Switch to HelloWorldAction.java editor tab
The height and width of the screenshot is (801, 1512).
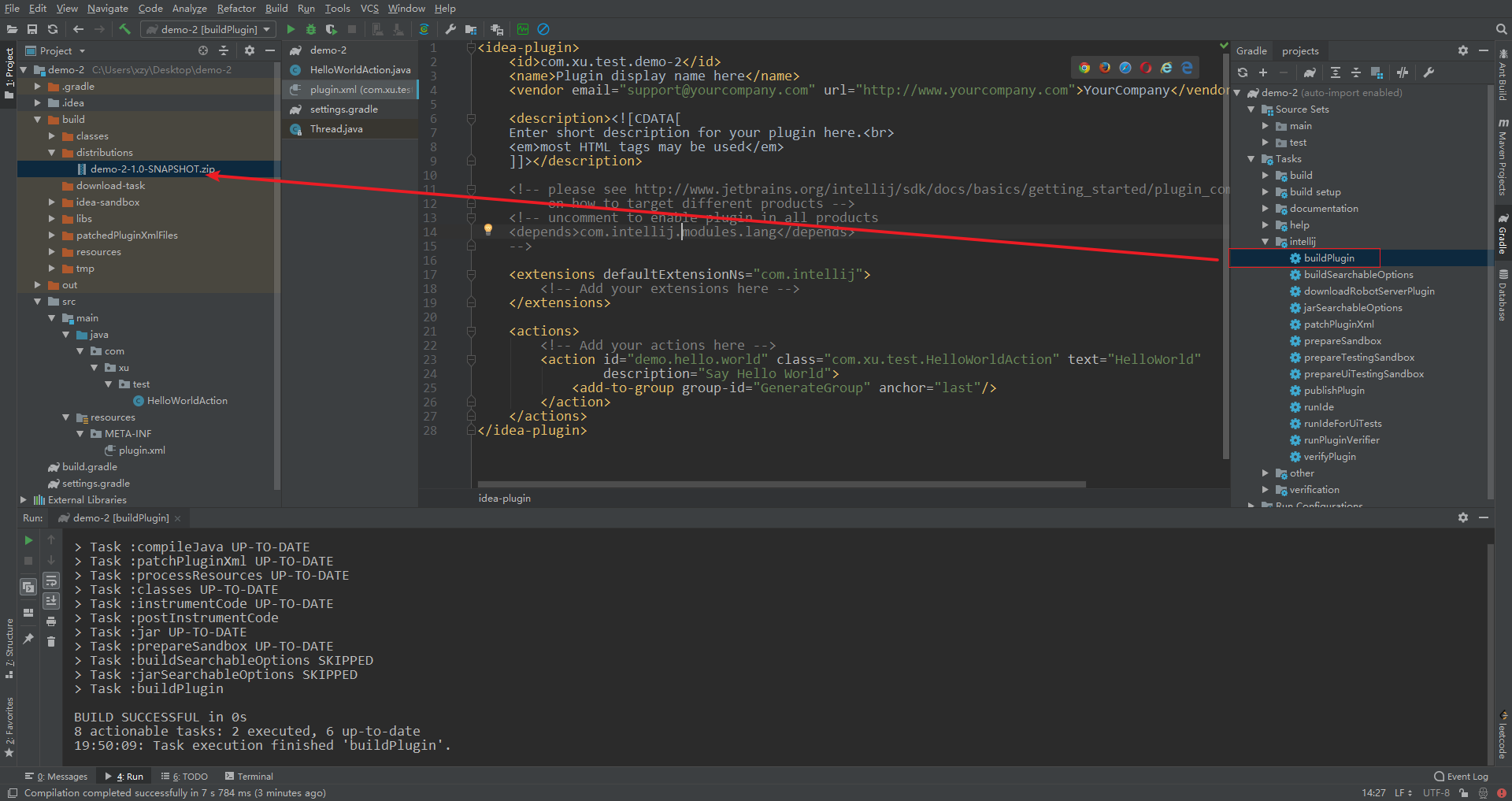[x=350, y=69]
